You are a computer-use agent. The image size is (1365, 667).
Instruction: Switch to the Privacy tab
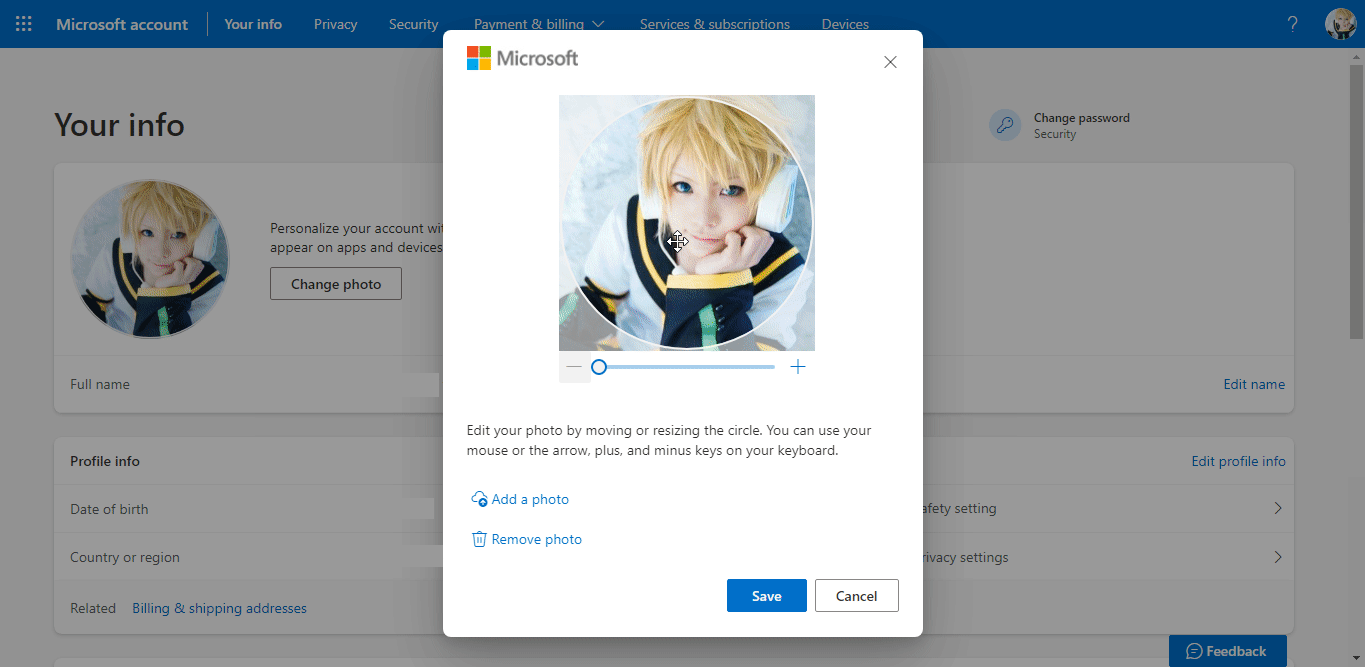point(335,23)
